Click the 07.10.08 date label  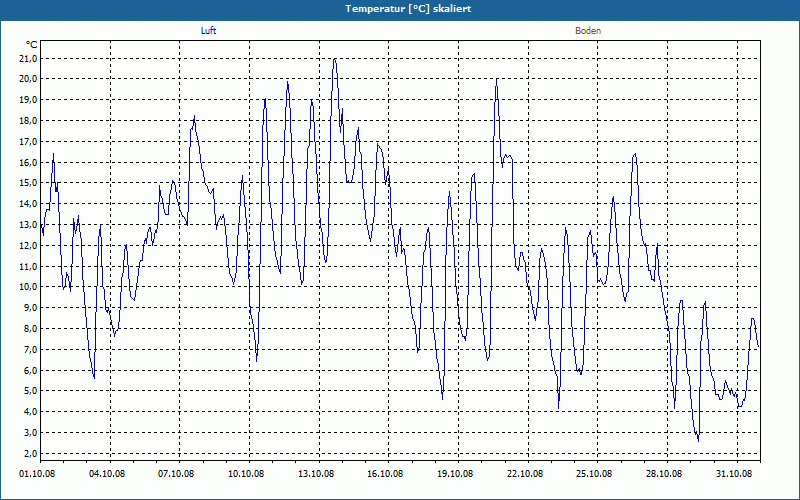pyautogui.click(x=176, y=474)
